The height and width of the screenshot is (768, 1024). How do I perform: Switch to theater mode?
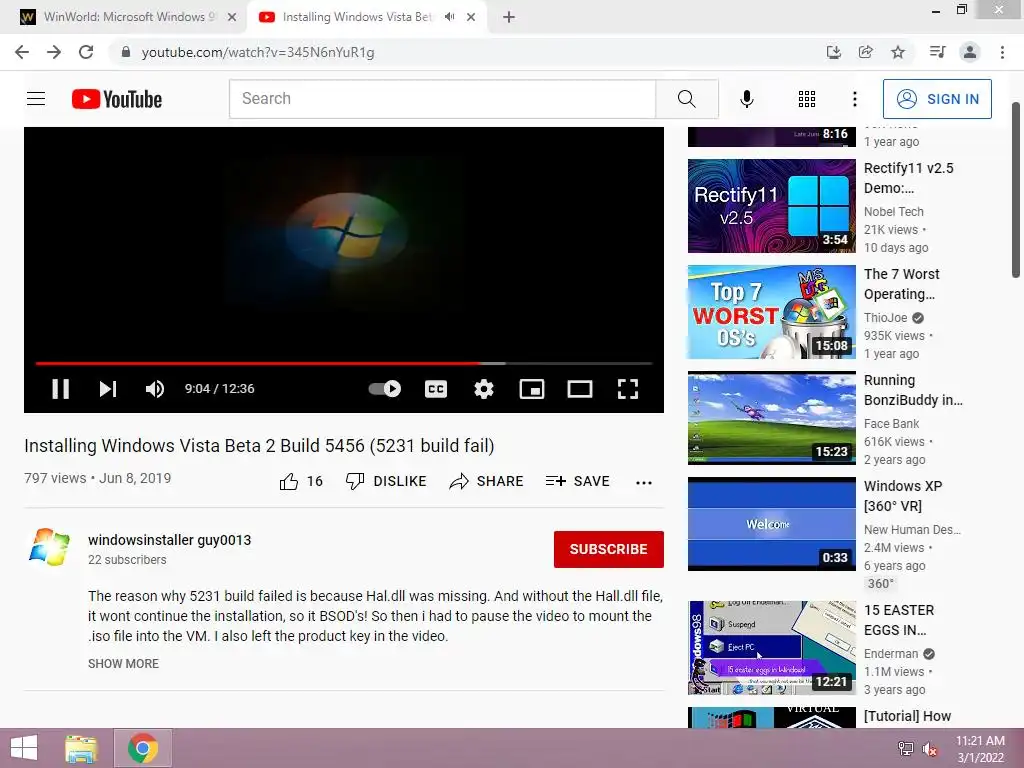580,389
